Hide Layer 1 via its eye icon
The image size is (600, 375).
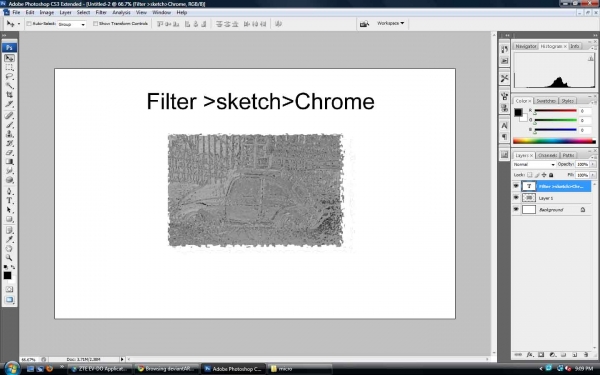516,198
